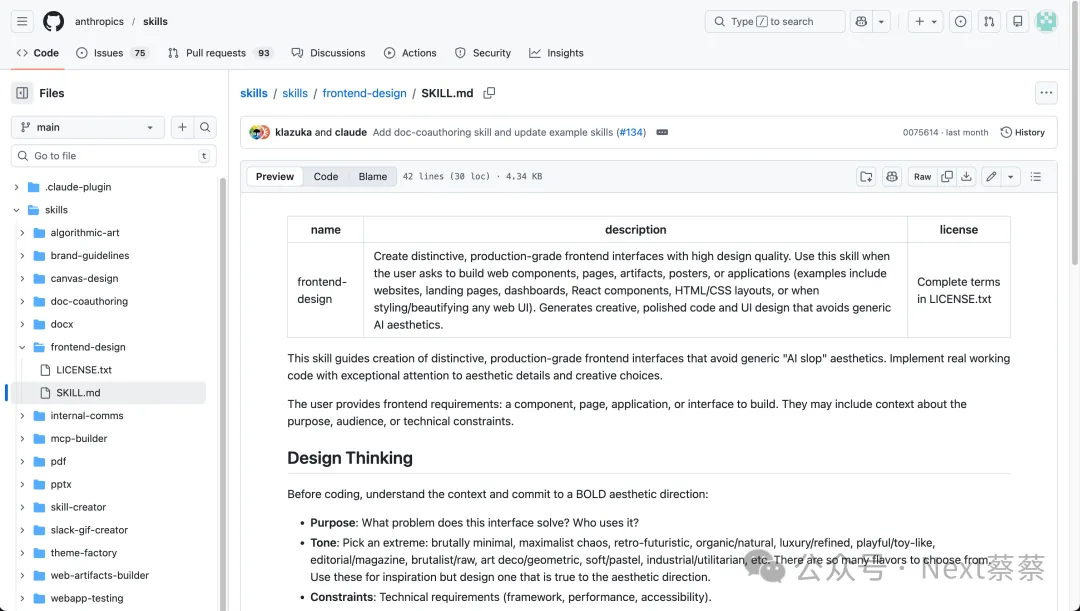Open the main branch selector dropdown
Viewport: 1080px width, 611px height.
tap(87, 127)
